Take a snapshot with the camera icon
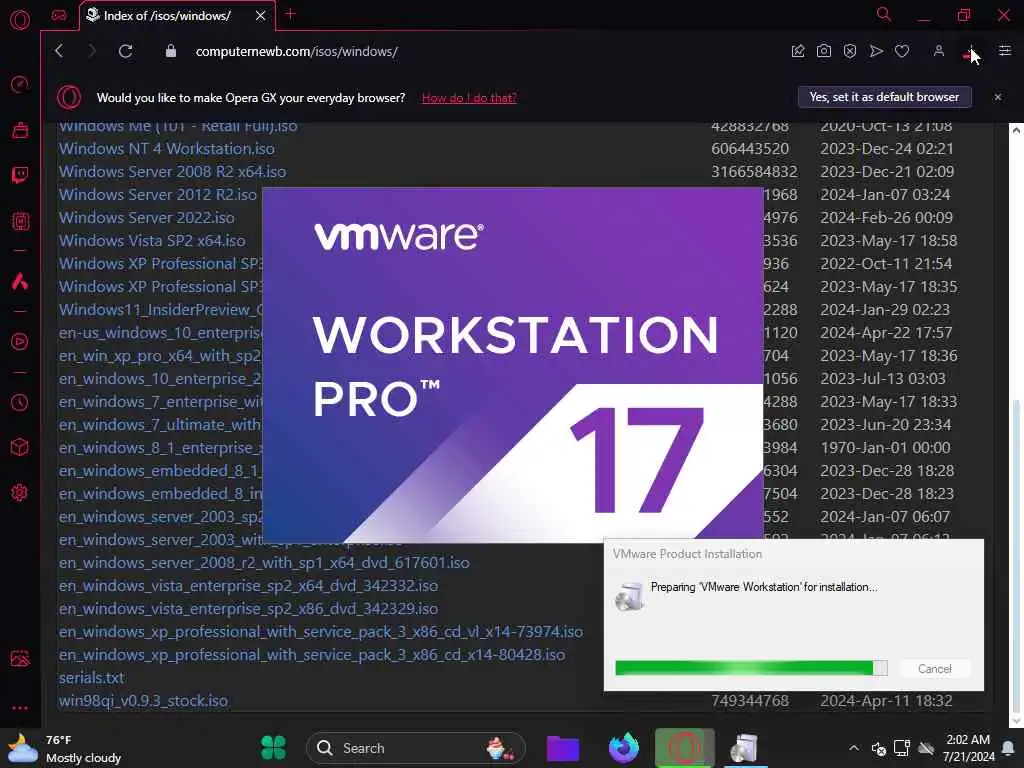1024x768 pixels. pos(824,51)
